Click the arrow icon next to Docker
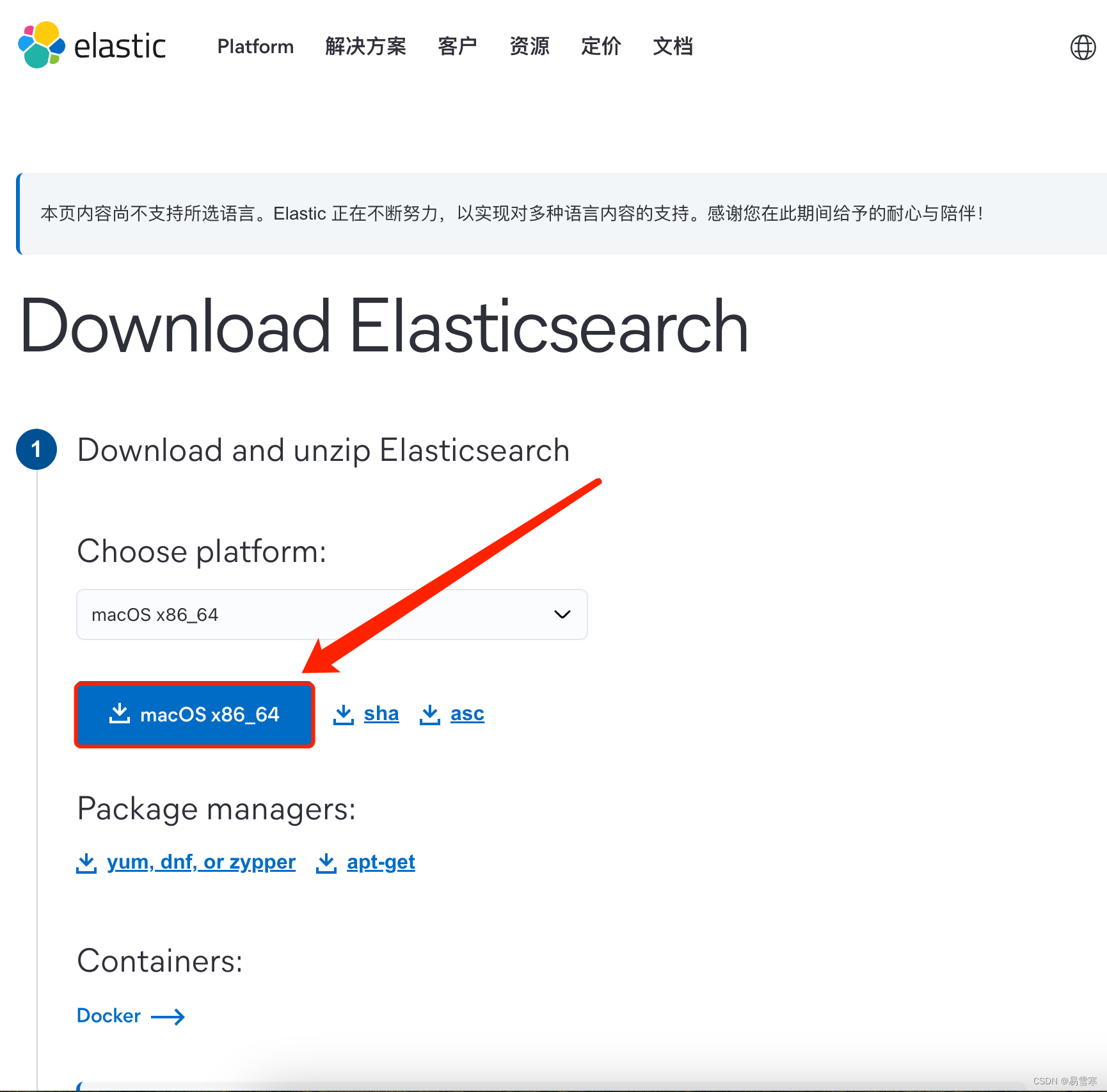Screen dimensions: 1107x1092 click(x=168, y=1016)
